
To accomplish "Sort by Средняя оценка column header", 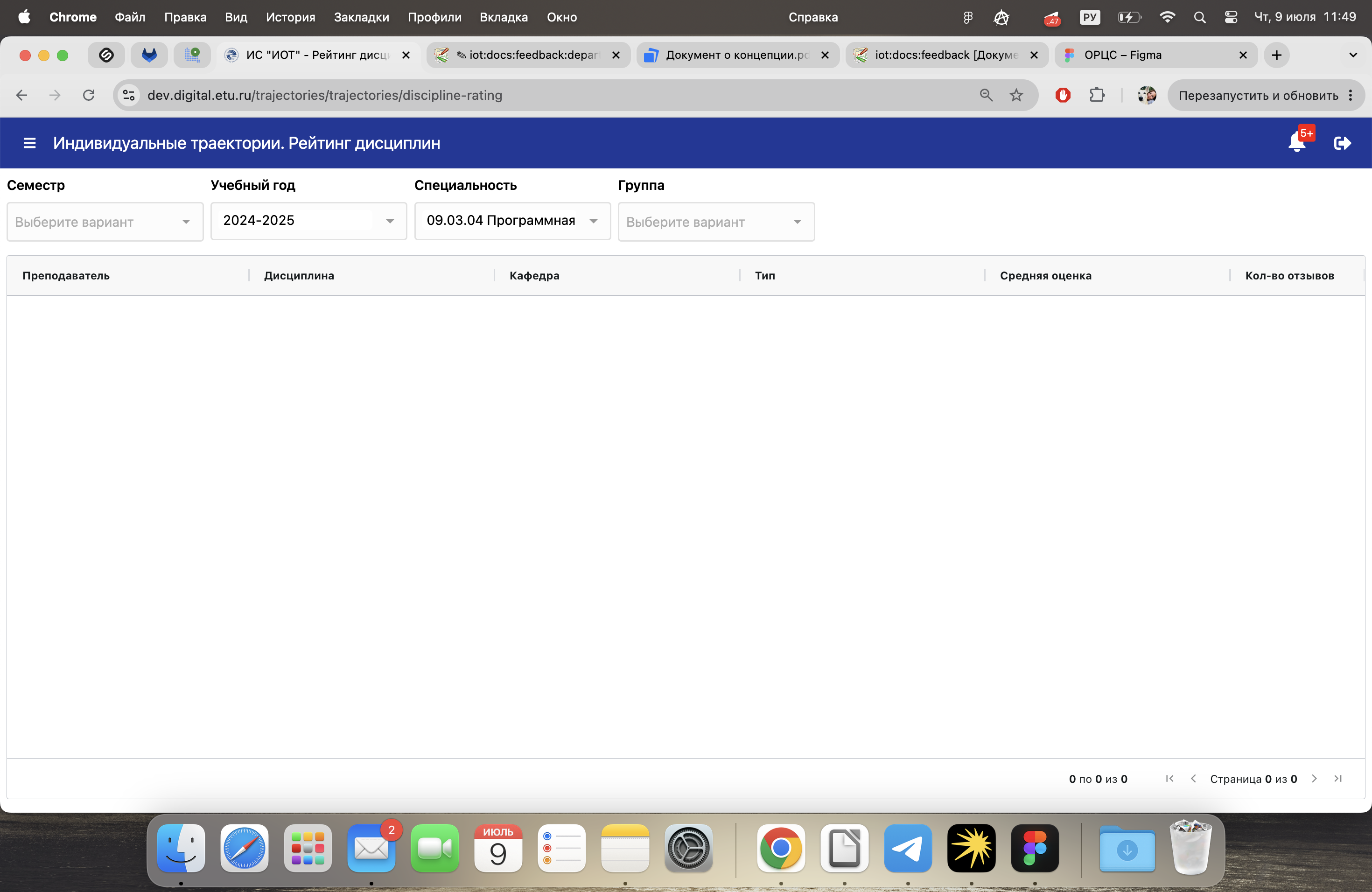I will 1045,275.
